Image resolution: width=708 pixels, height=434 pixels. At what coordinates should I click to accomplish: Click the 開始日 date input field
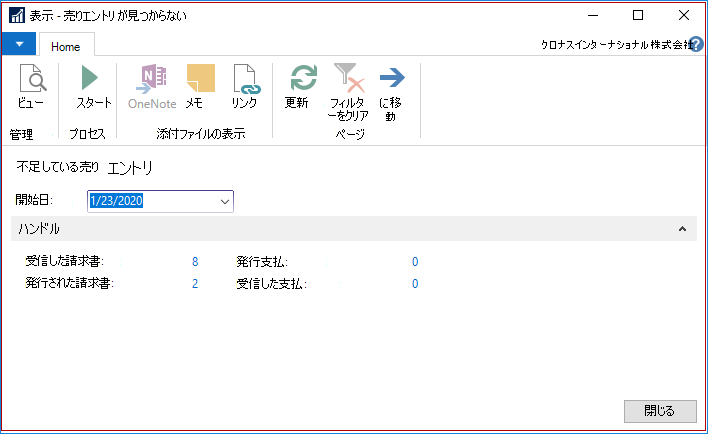point(160,201)
